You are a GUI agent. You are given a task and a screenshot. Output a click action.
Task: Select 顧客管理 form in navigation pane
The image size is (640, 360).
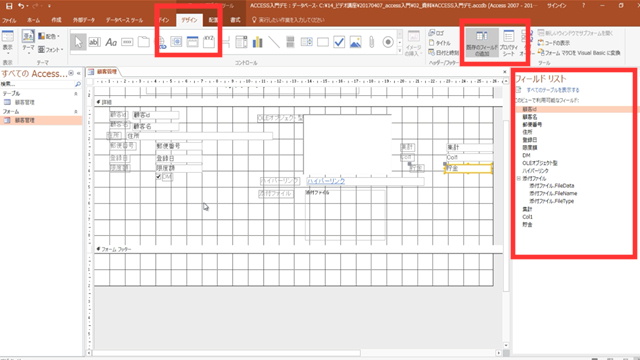pyautogui.click(x=24, y=120)
